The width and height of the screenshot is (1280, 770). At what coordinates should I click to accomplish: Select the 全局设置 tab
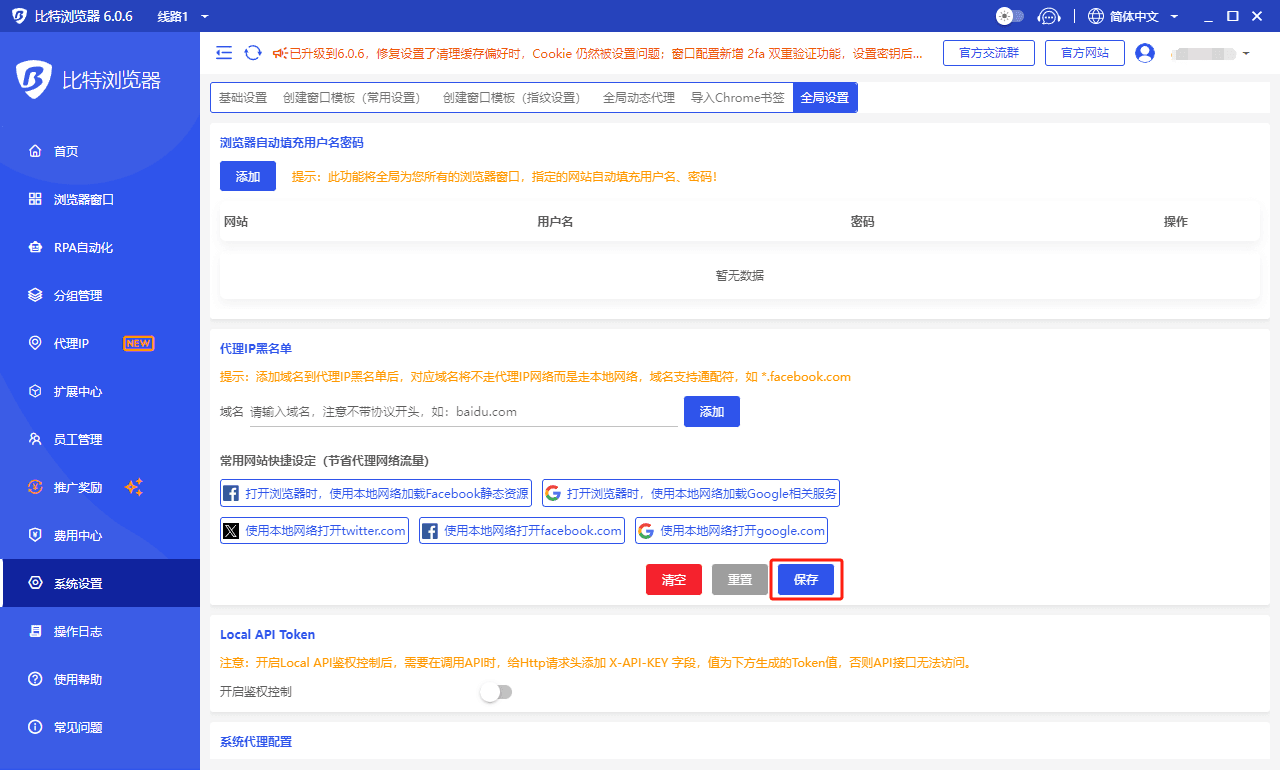[x=825, y=97]
